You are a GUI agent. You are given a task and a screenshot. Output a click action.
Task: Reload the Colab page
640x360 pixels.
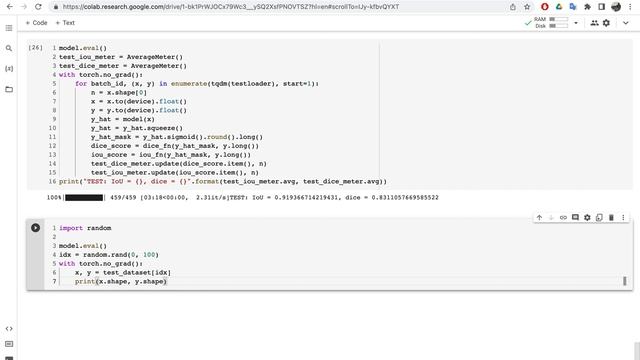(x=38, y=7)
